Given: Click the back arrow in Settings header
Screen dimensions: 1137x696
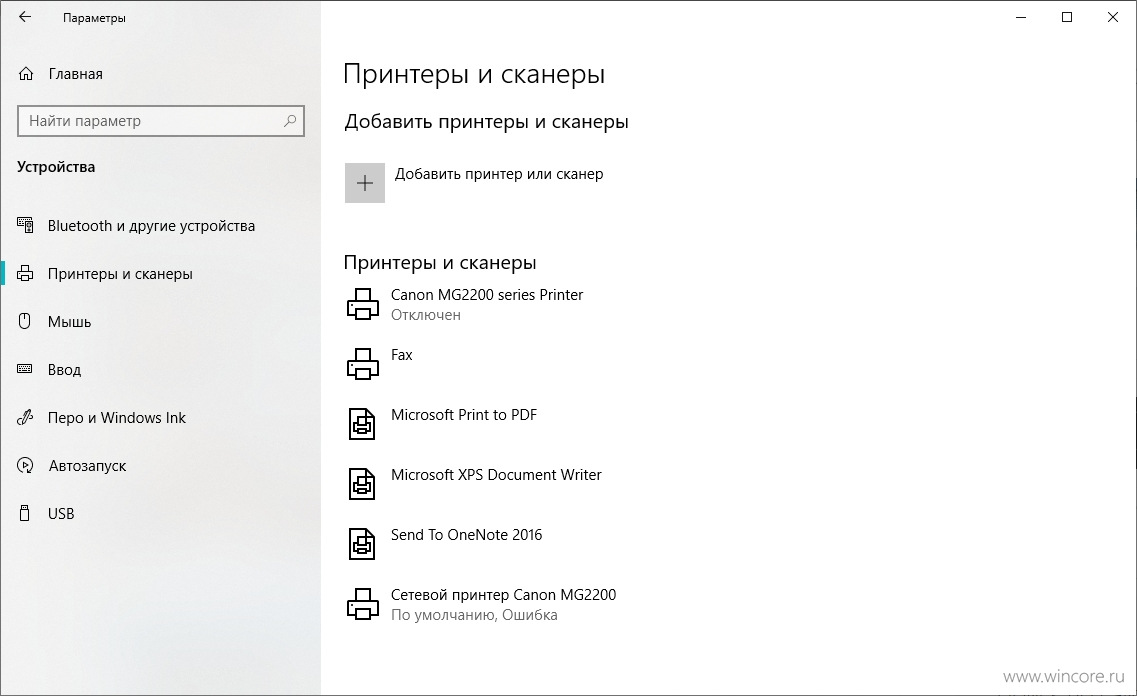Looking at the screenshot, I should 25,17.
